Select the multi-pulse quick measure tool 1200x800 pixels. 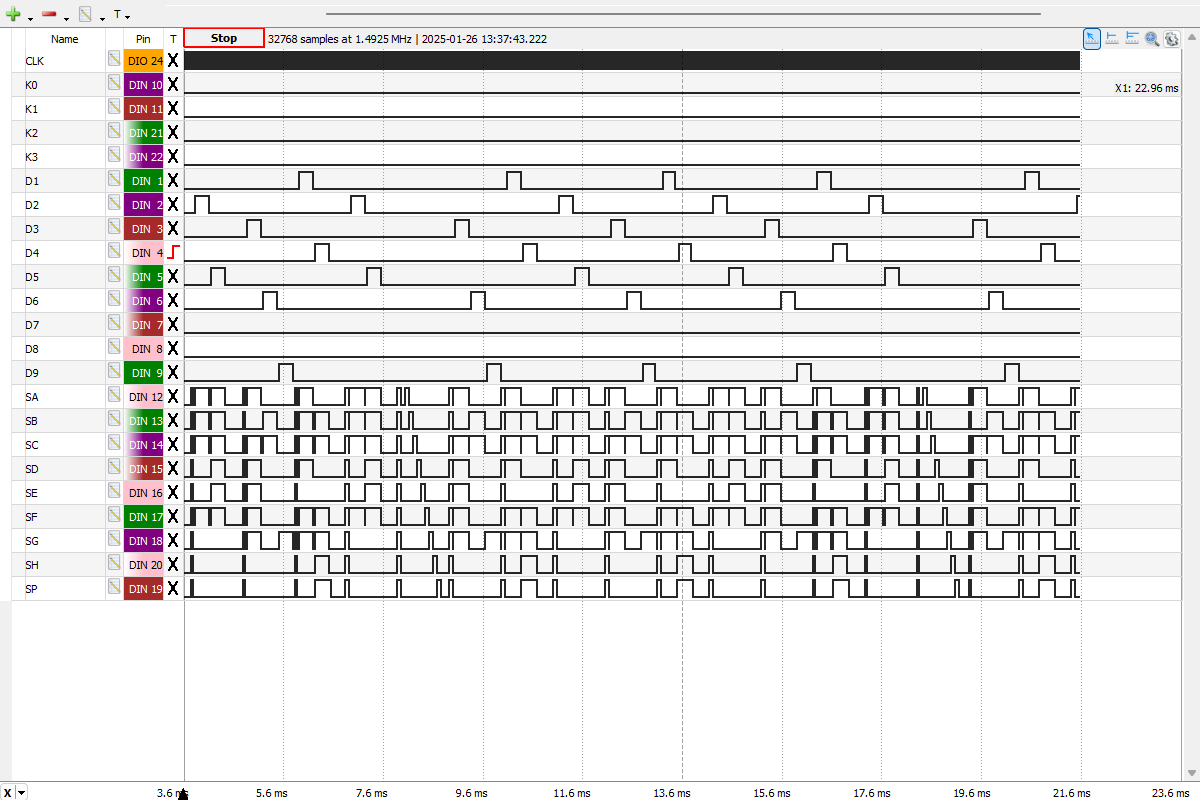coord(1132,38)
